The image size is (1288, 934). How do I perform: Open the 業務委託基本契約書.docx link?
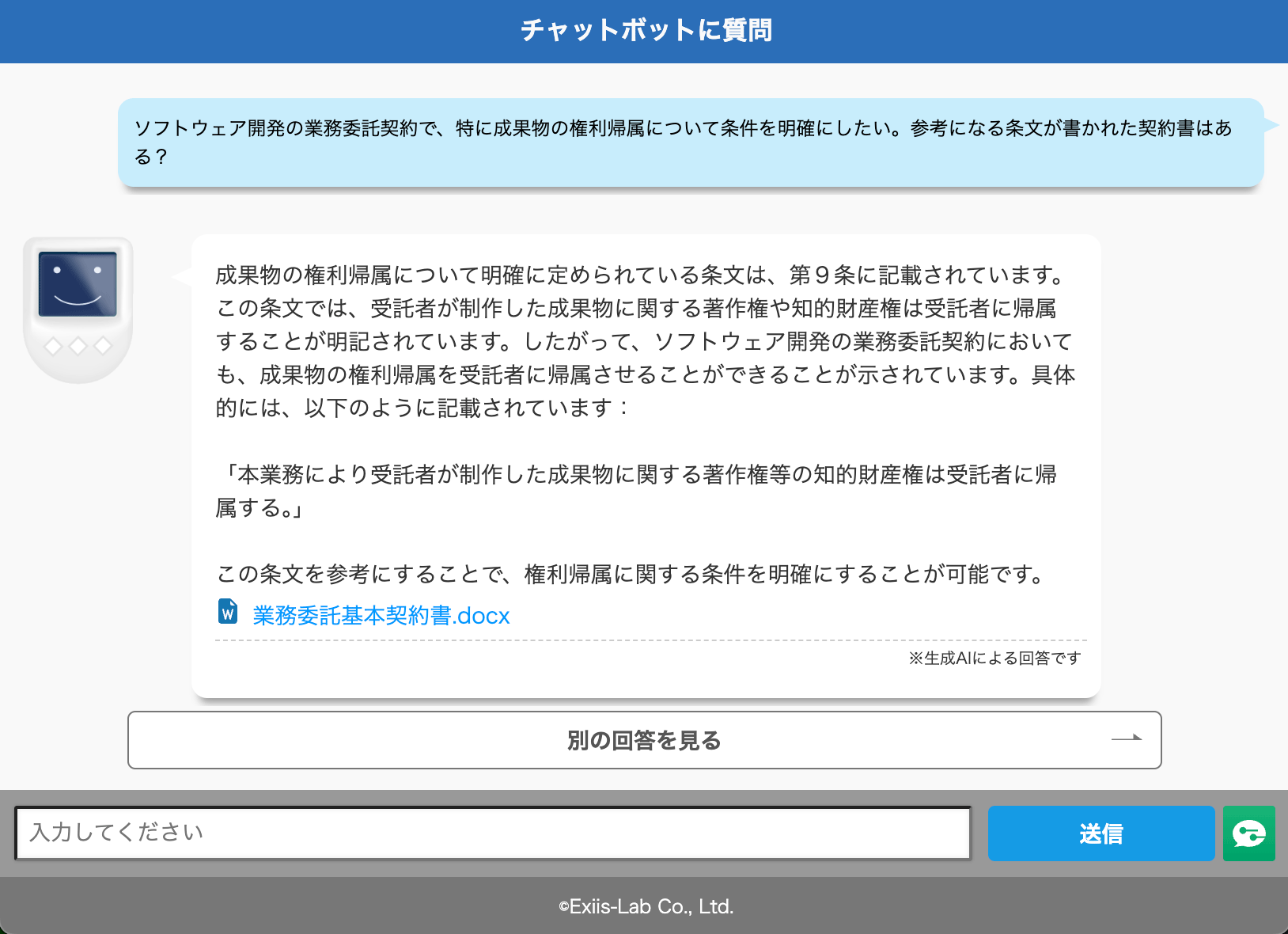381,615
